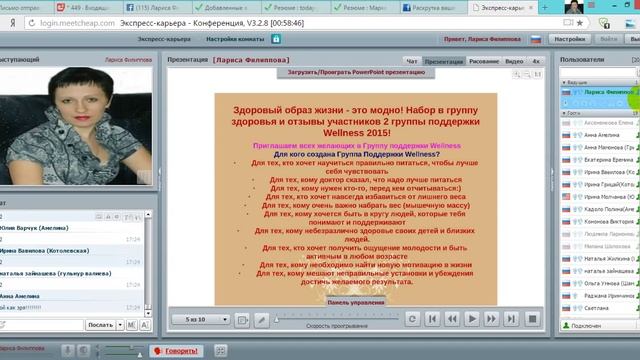Reload the page in the browser
640x360 pixels.
click(31, 23)
